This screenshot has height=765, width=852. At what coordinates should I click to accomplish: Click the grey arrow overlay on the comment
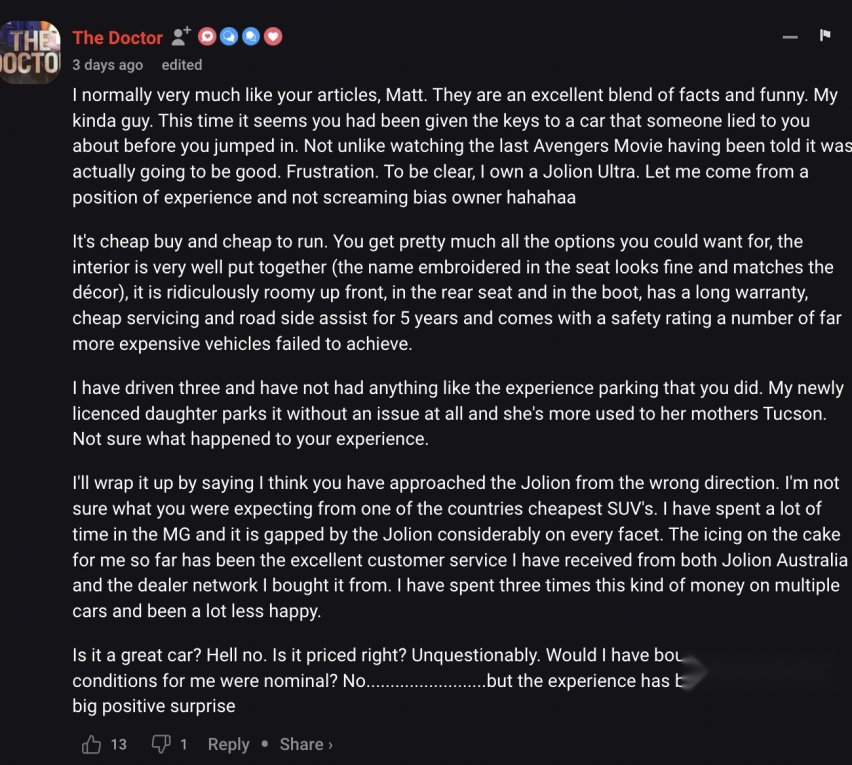pyautogui.click(x=693, y=672)
